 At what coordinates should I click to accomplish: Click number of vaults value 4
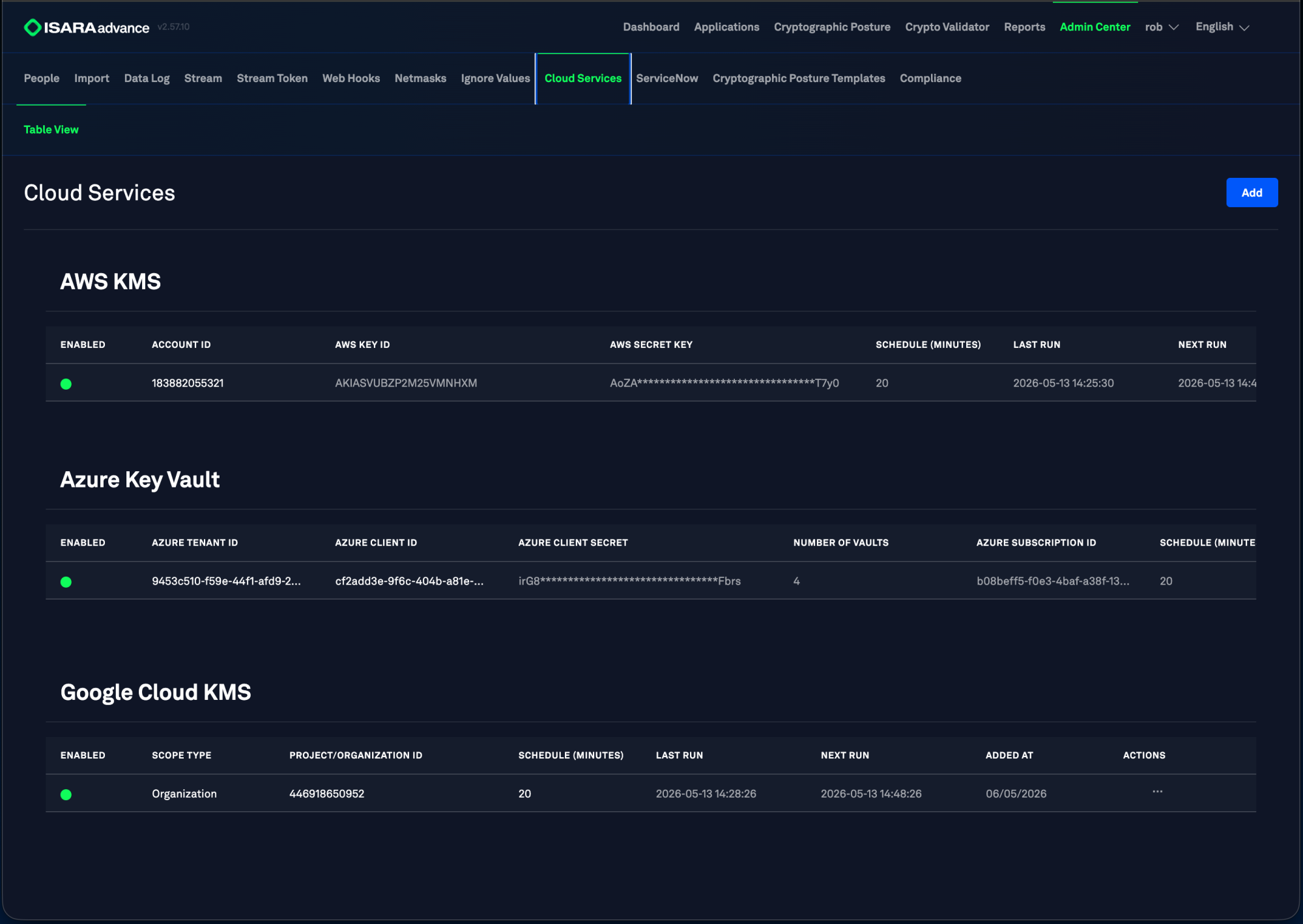coord(796,581)
